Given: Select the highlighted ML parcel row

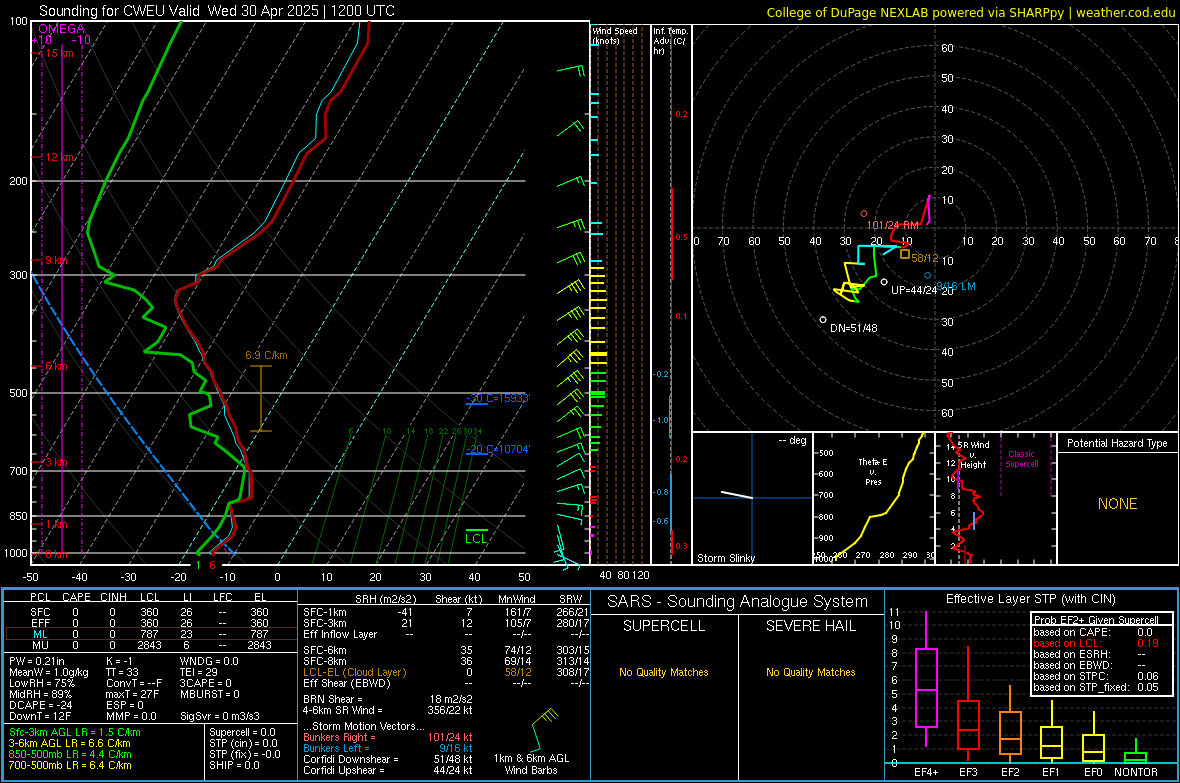Looking at the screenshot, I should 150,634.
